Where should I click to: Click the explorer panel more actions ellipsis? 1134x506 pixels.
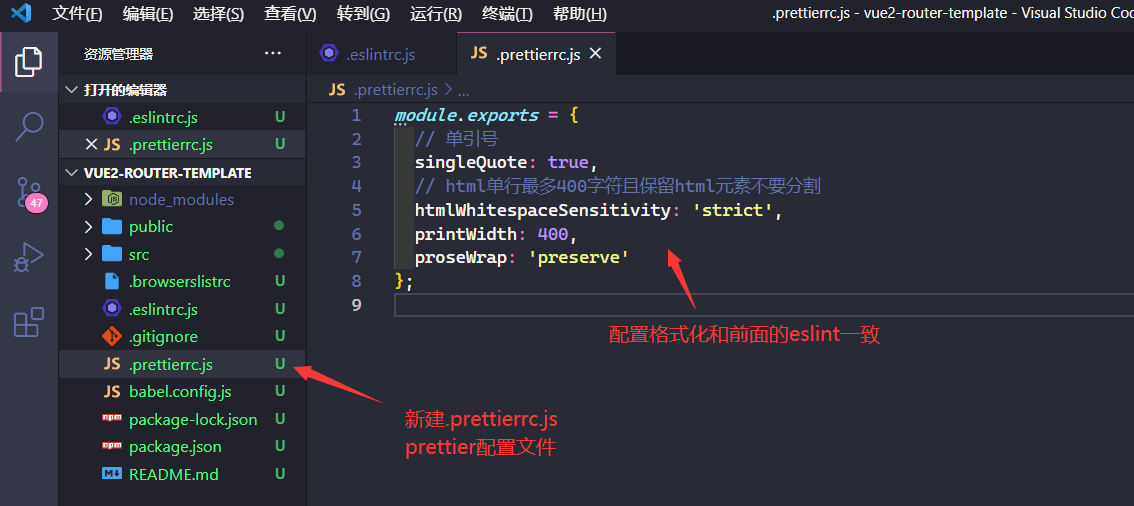point(272,54)
